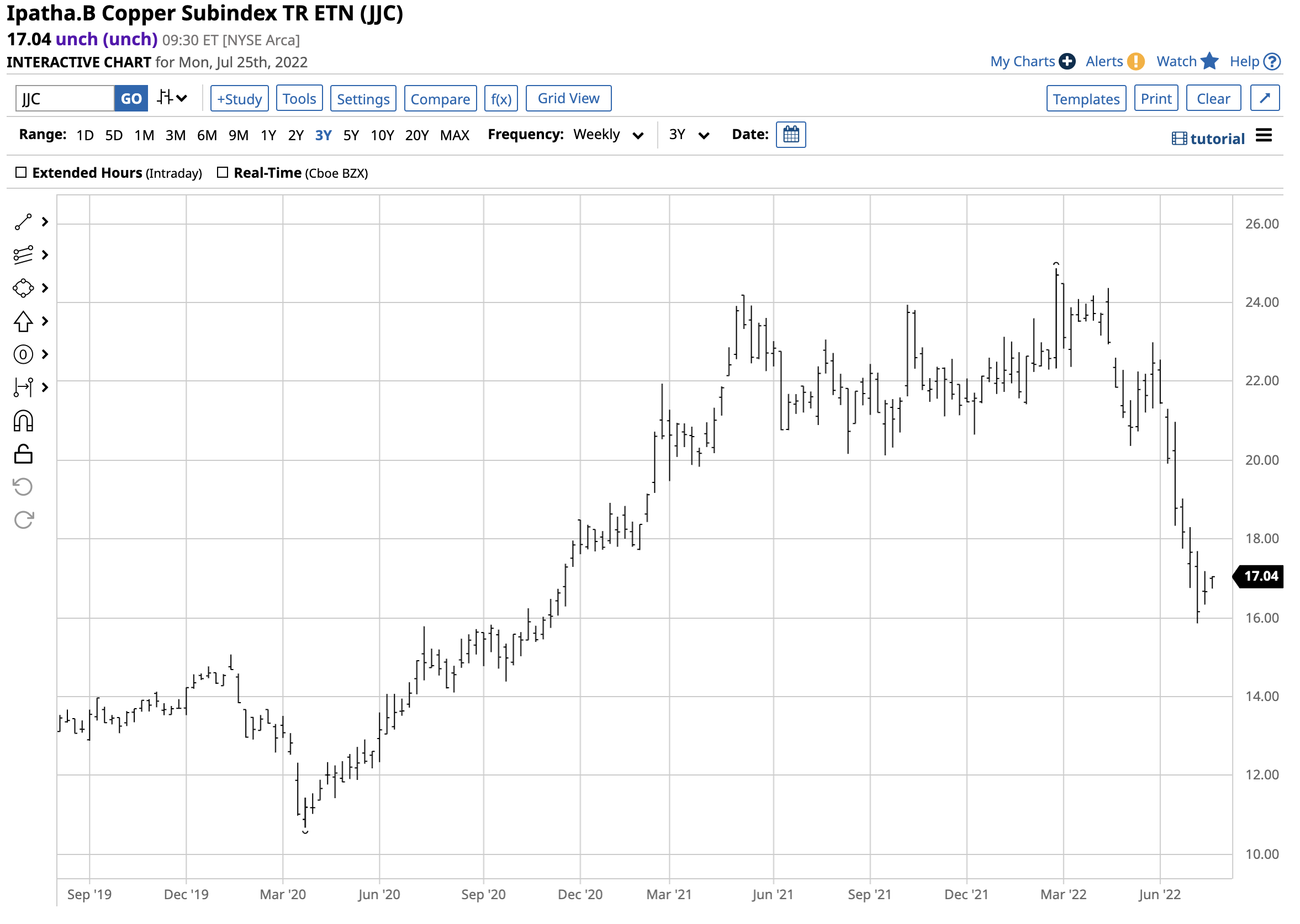Click the Compare button
Viewport: 1300px width, 924px height.
pyautogui.click(x=441, y=98)
